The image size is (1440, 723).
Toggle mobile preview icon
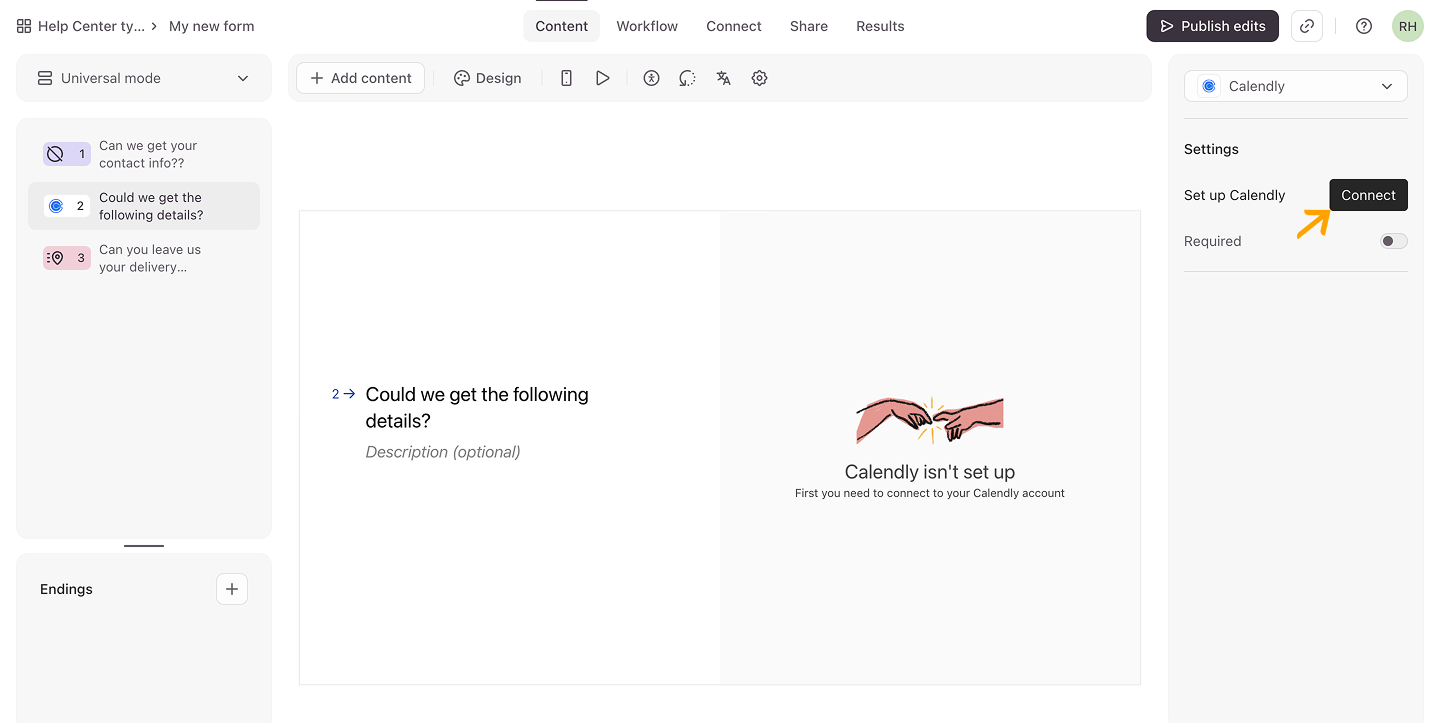(566, 78)
